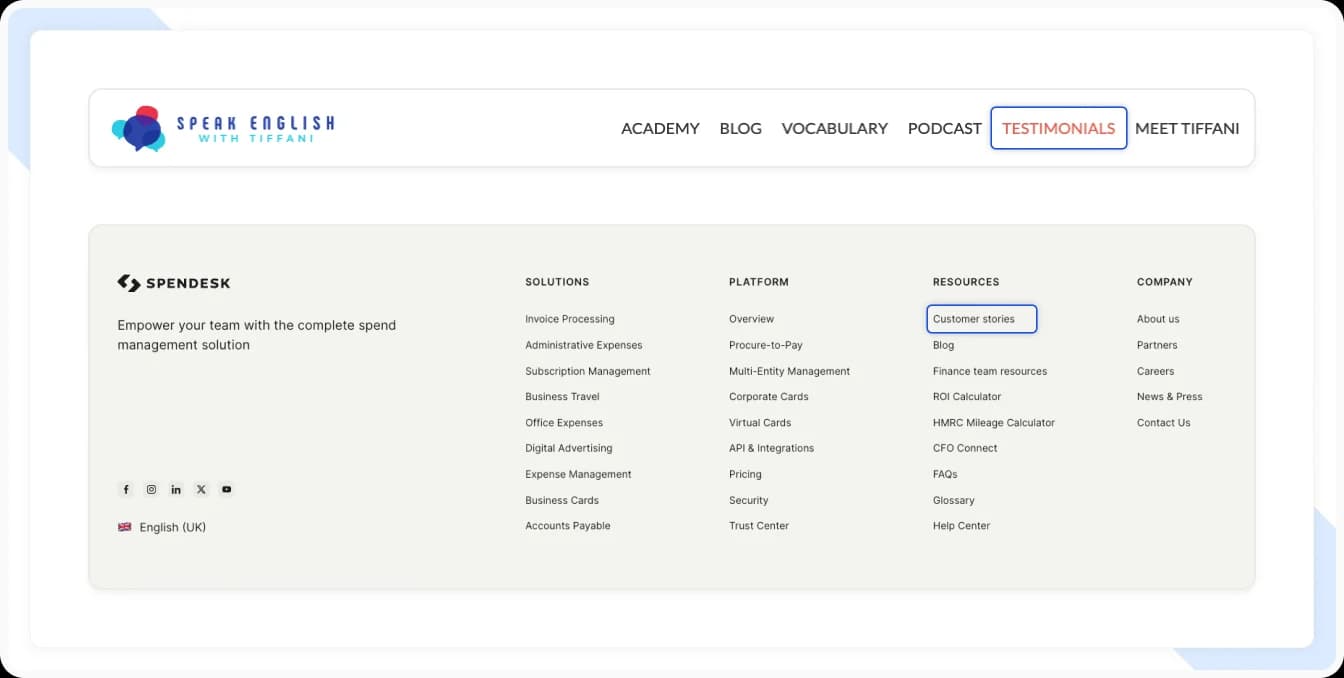Open Spendesk's Facebook page
The height and width of the screenshot is (678, 1344).
126,489
